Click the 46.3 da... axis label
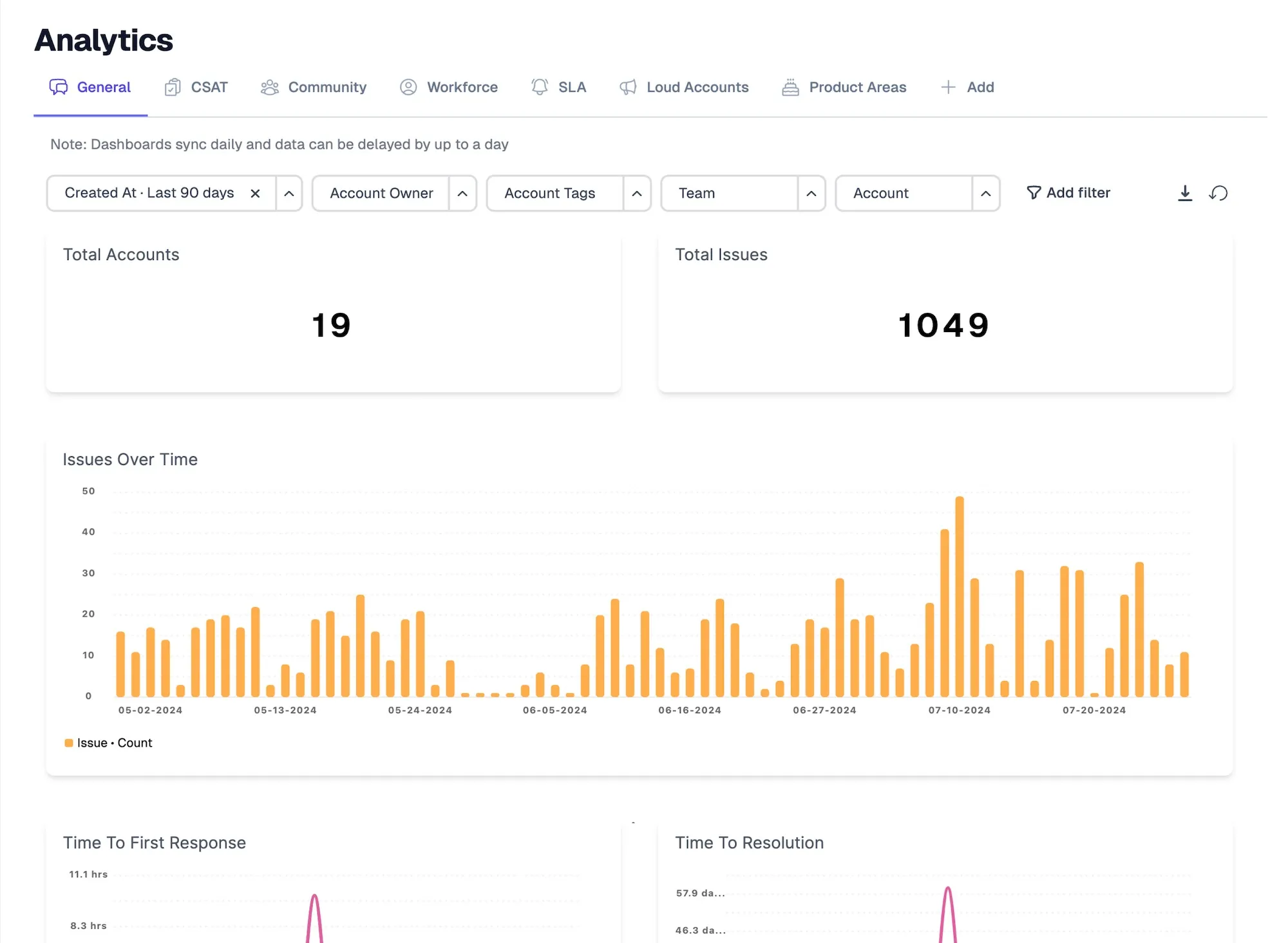The height and width of the screenshot is (943, 1288). coord(701,930)
